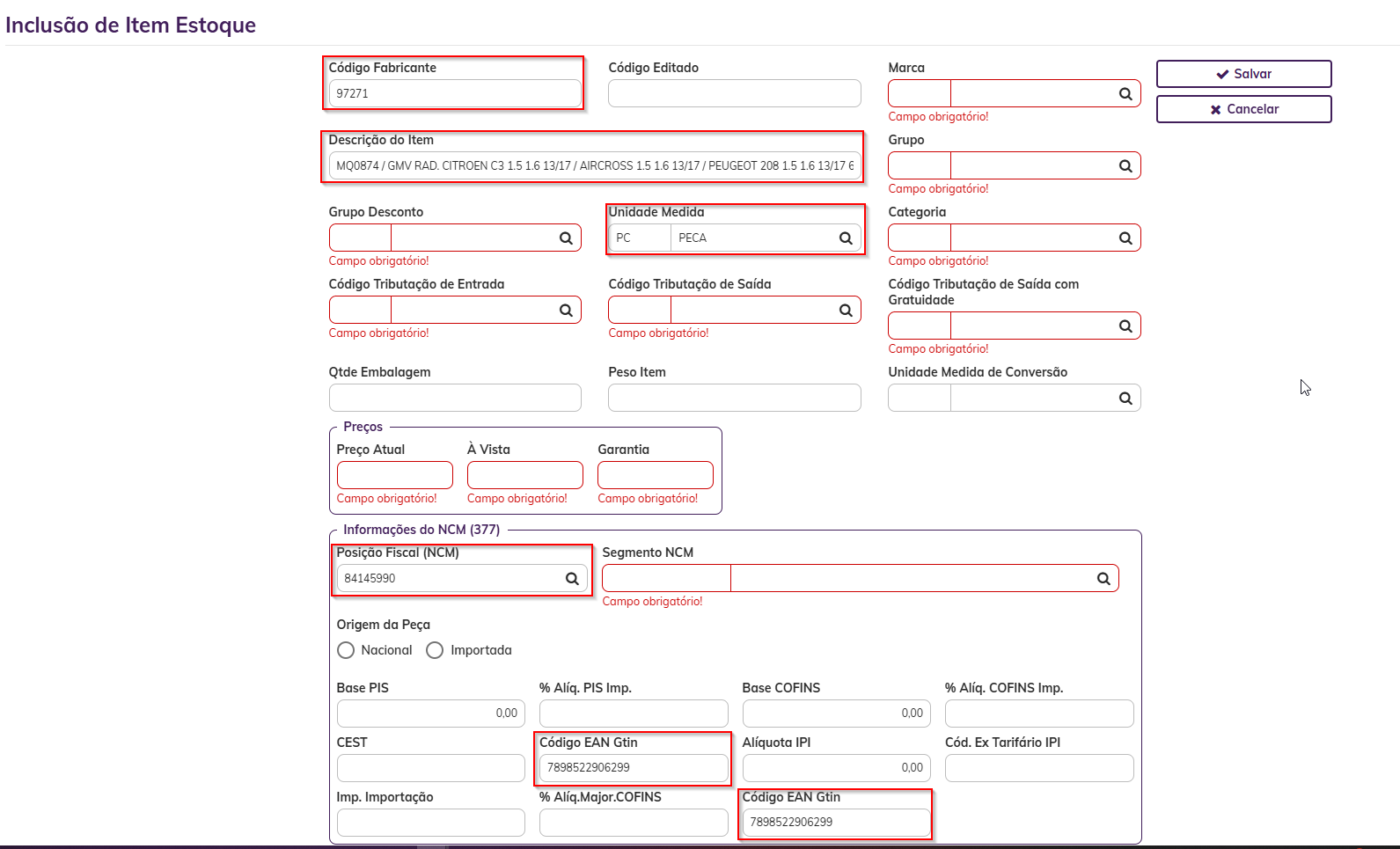Viewport: 1400px width, 849px height.
Task: Click the % Alíq. COFINS Imp. field
Action: (1039, 714)
